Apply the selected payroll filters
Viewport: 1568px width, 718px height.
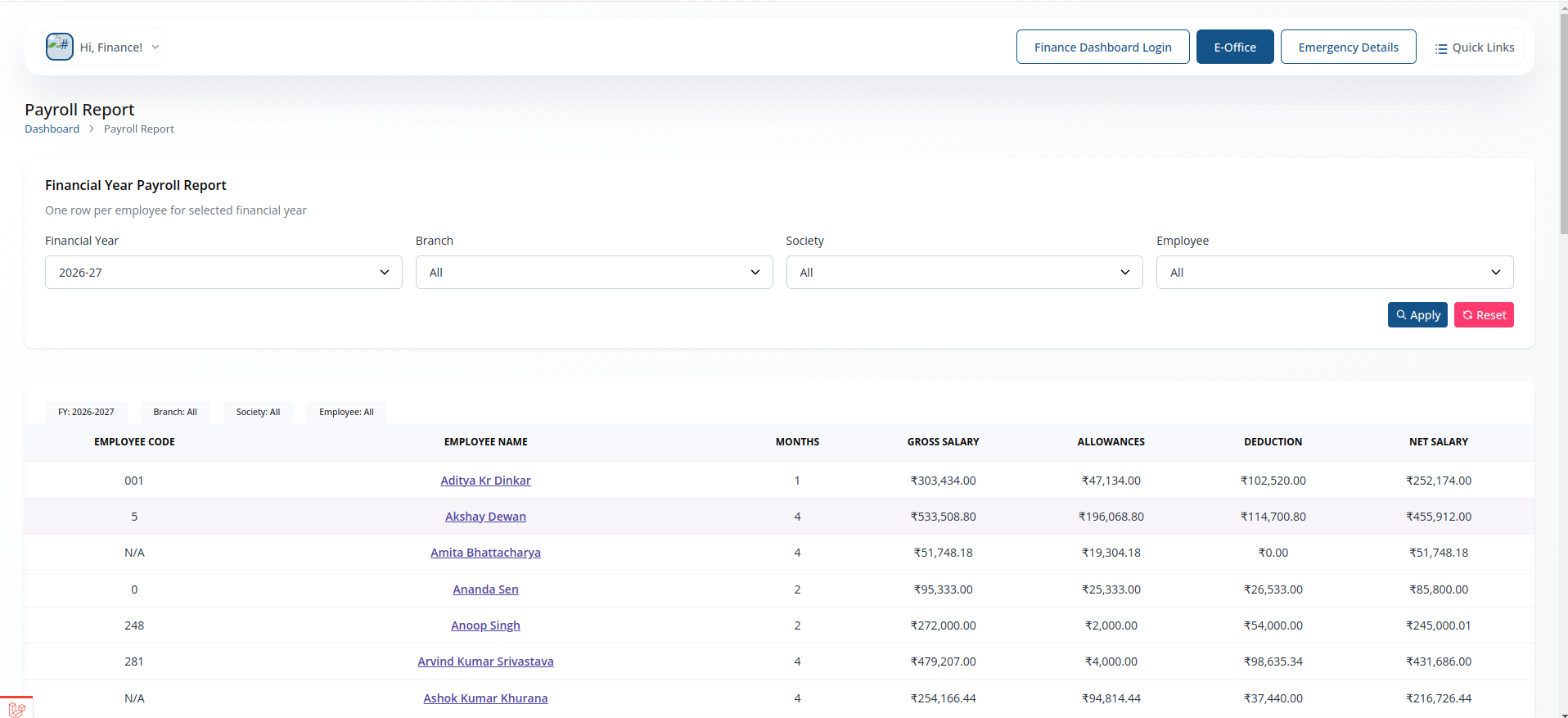click(1417, 315)
